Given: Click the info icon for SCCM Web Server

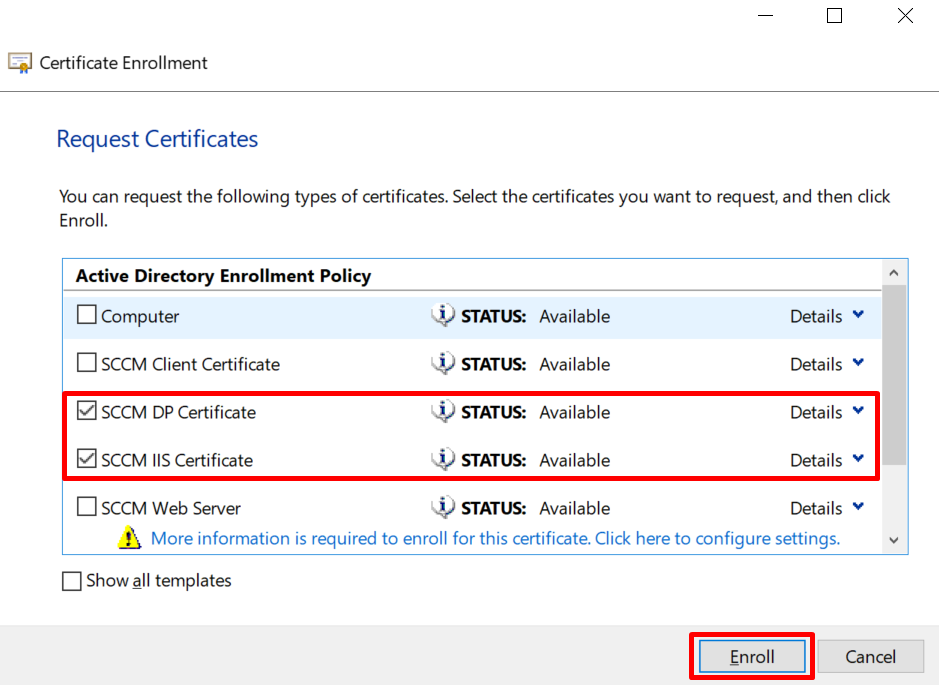Looking at the screenshot, I should (x=443, y=507).
